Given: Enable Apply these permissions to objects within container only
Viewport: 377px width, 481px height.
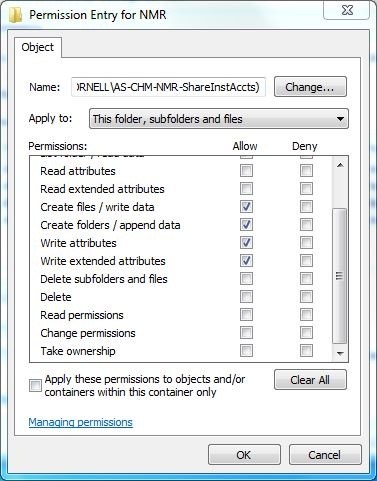Looking at the screenshot, I should tap(35, 386).
